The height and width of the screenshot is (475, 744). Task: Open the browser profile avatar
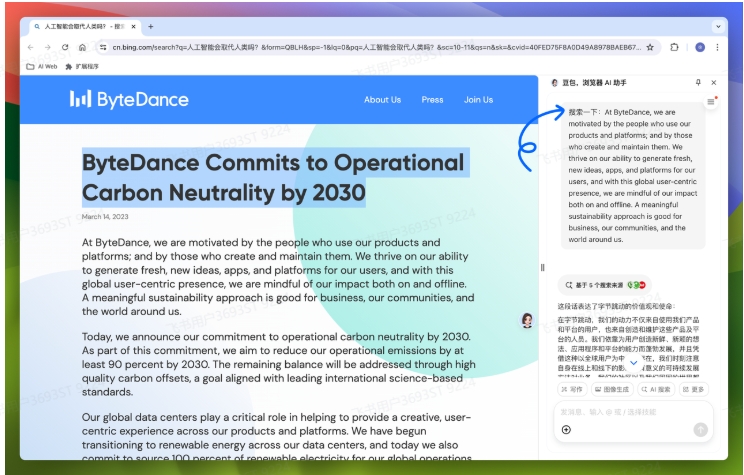click(700, 47)
